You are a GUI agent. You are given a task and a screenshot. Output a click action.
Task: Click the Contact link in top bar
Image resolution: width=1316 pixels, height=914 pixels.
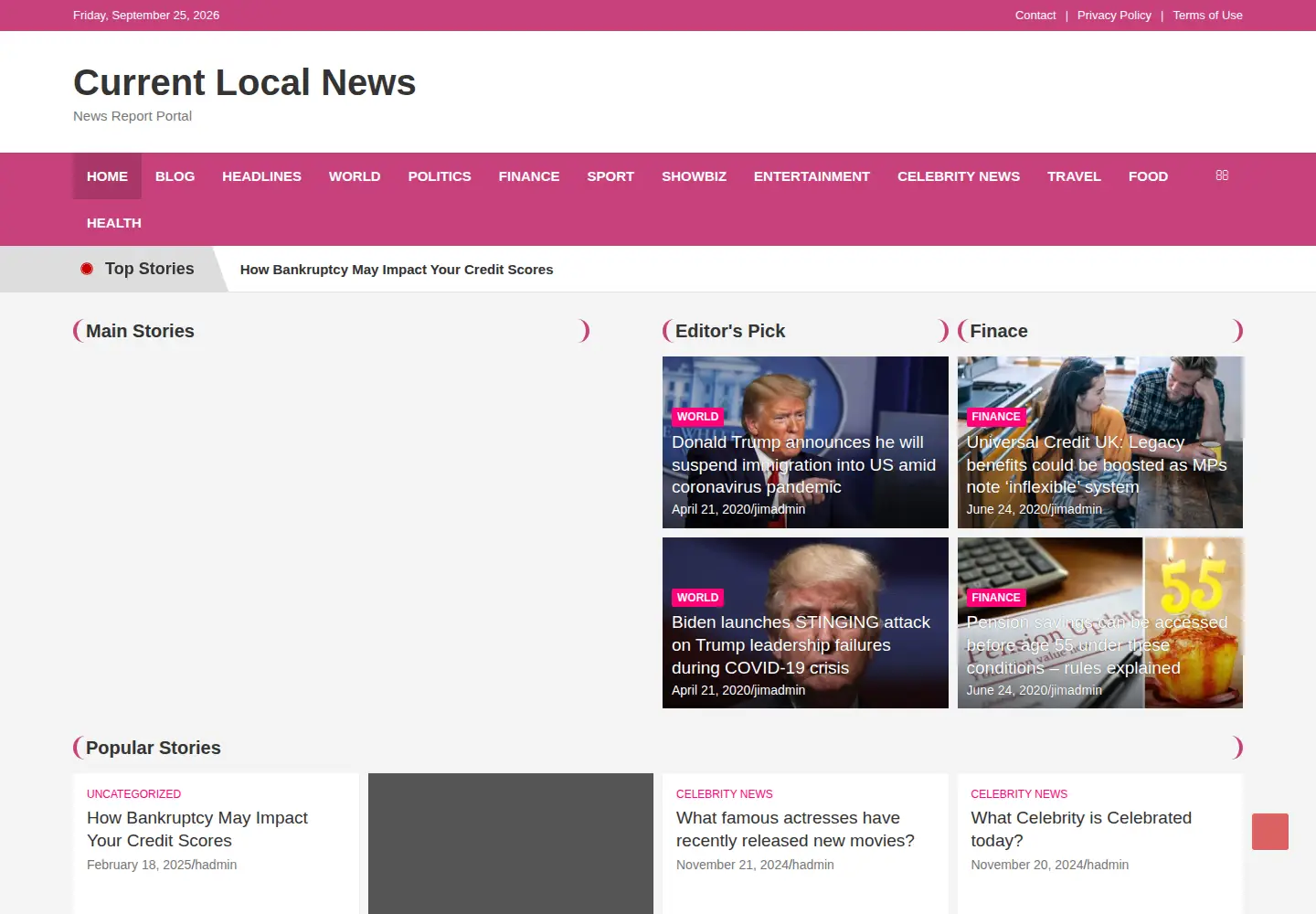(1035, 16)
